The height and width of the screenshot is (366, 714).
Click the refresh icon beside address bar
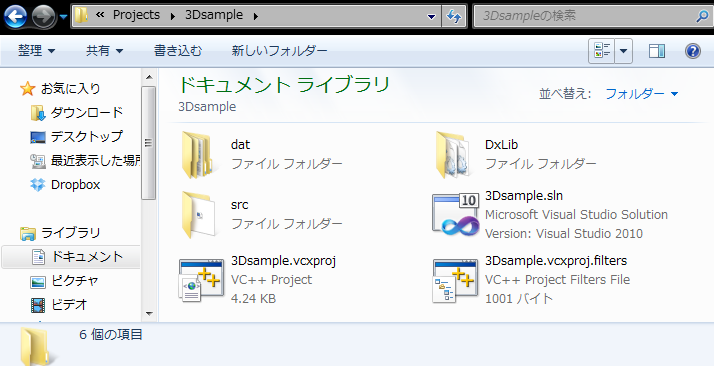coord(454,17)
